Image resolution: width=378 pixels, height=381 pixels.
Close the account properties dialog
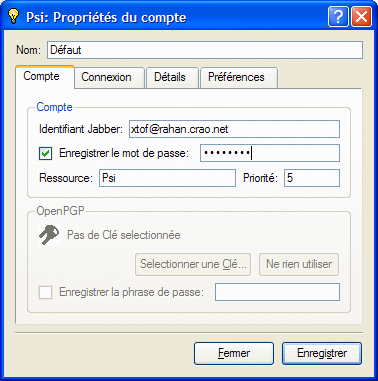click(x=361, y=16)
